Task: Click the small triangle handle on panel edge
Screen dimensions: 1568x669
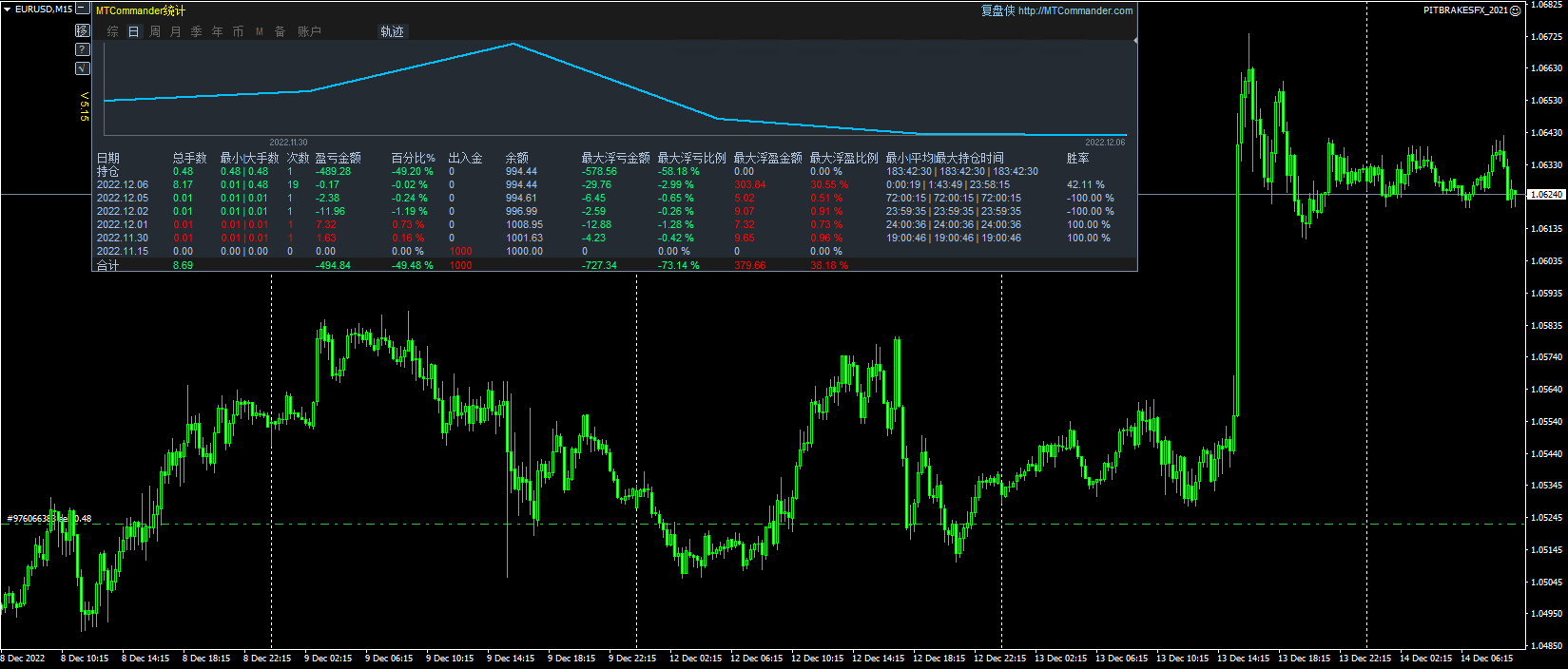Action: tap(1135, 41)
